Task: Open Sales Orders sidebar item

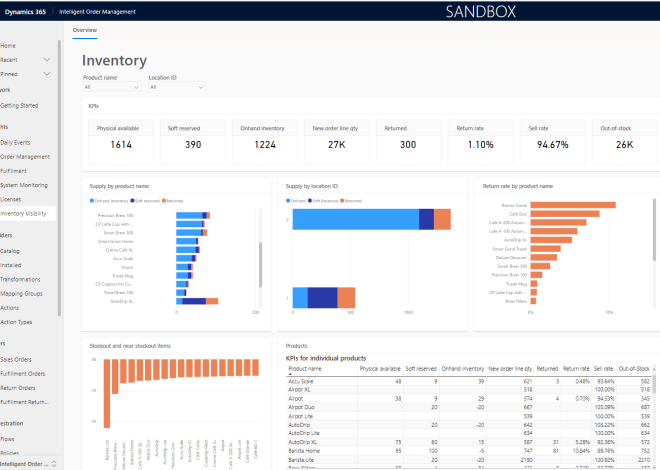Action: tap(16, 360)
